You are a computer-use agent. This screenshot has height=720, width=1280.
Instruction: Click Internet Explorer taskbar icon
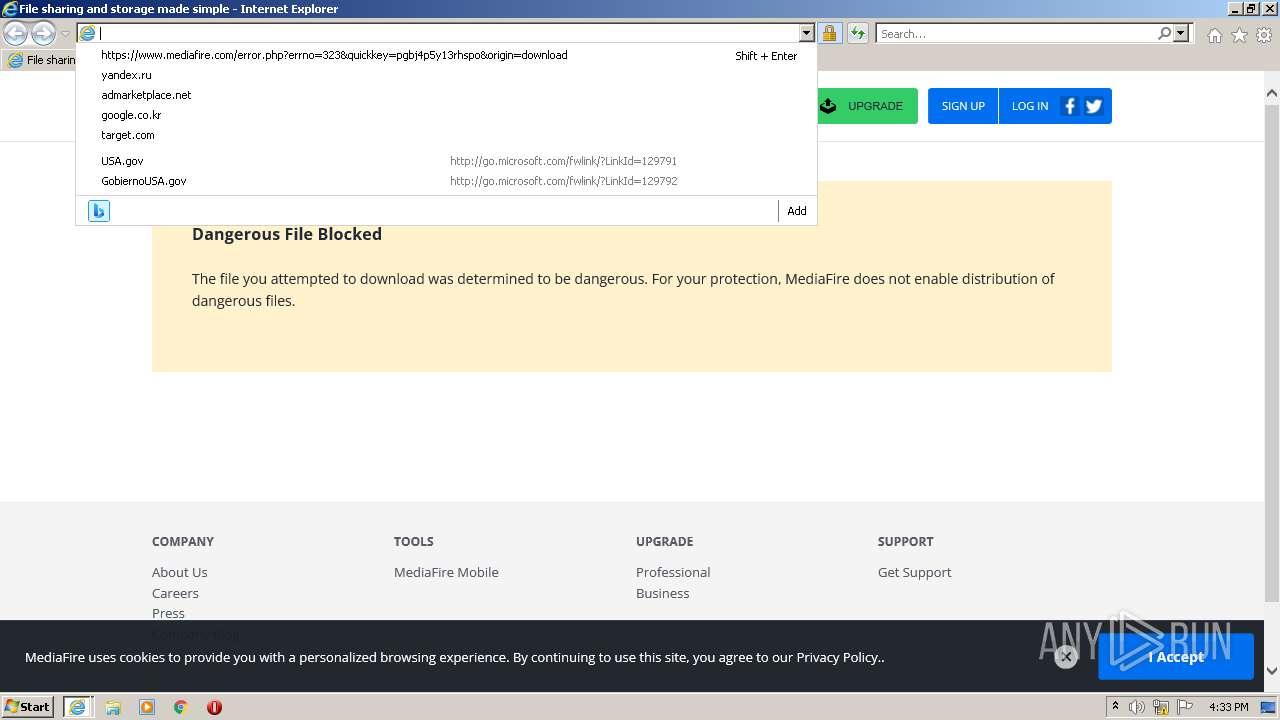pyautogui.click(x=78, y=707)
